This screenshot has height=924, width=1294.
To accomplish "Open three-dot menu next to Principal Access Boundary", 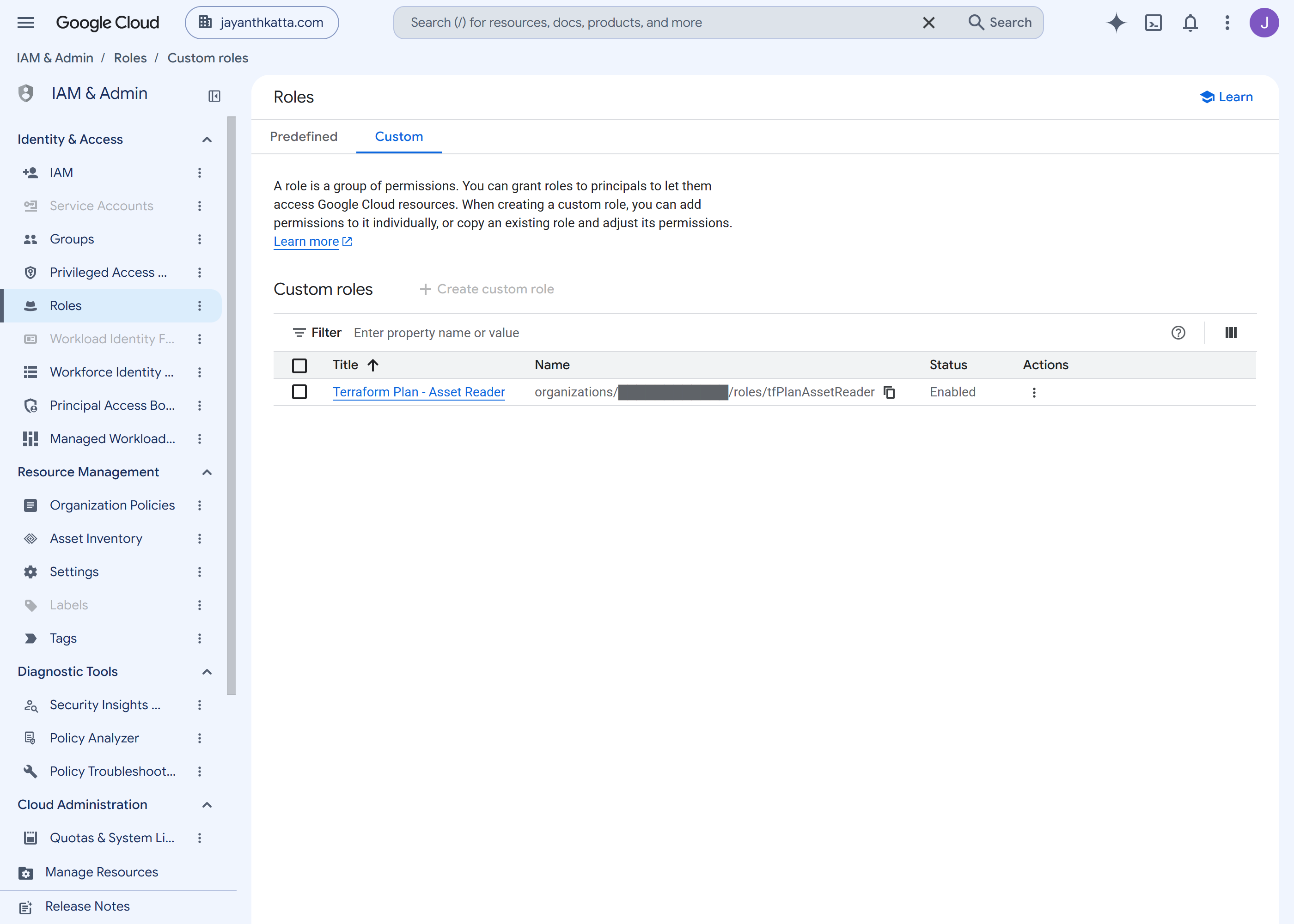I will point(199,406).
